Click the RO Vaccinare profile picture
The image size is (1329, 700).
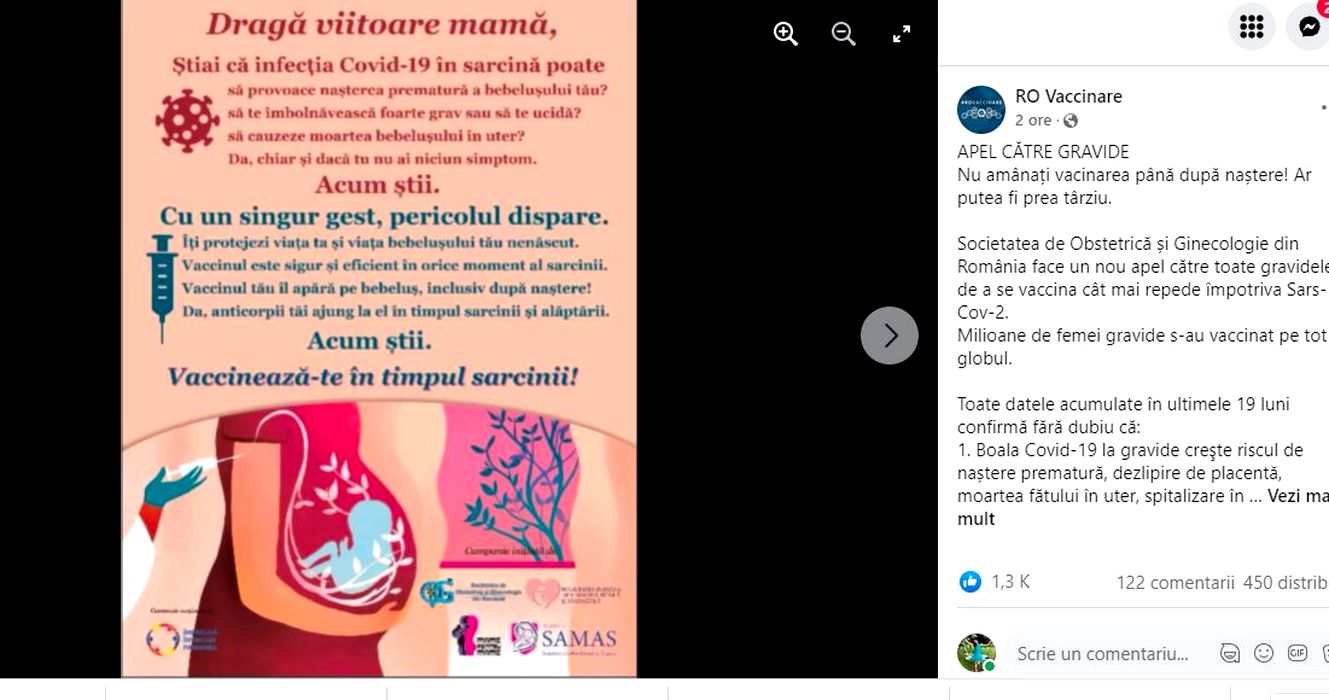[x=981, y=109]
